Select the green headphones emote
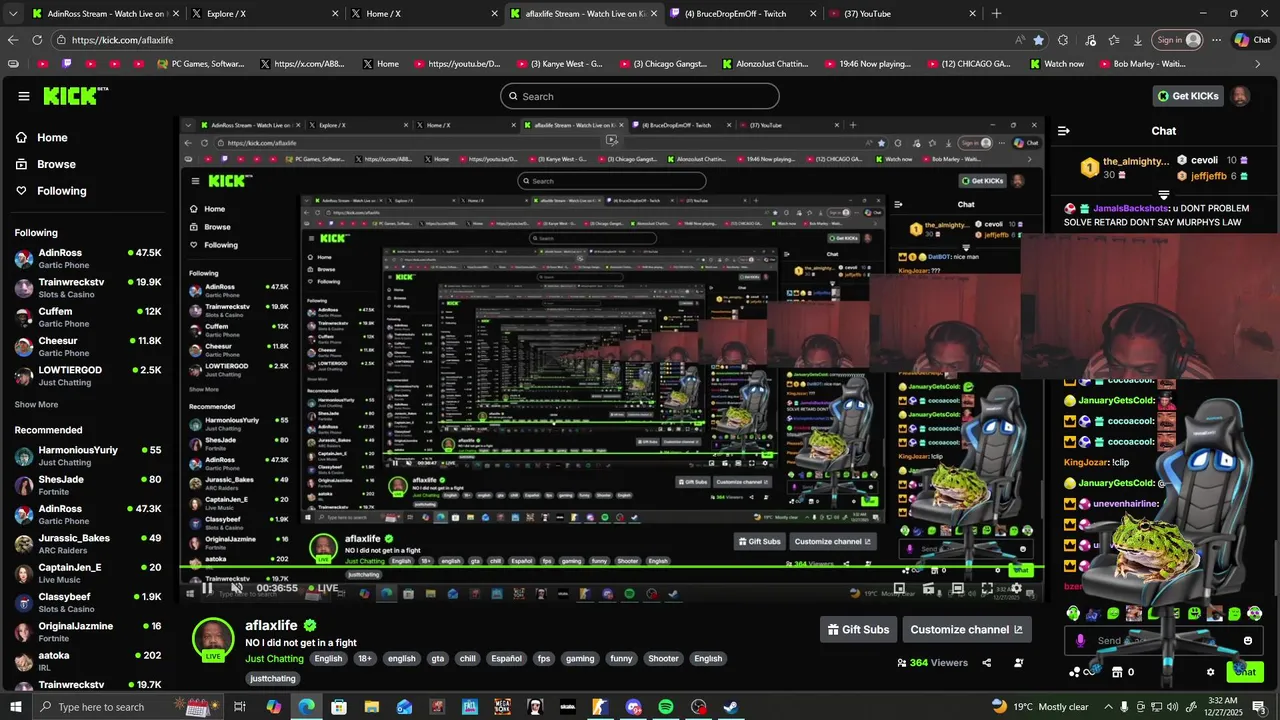 (x=1073, y=613)
